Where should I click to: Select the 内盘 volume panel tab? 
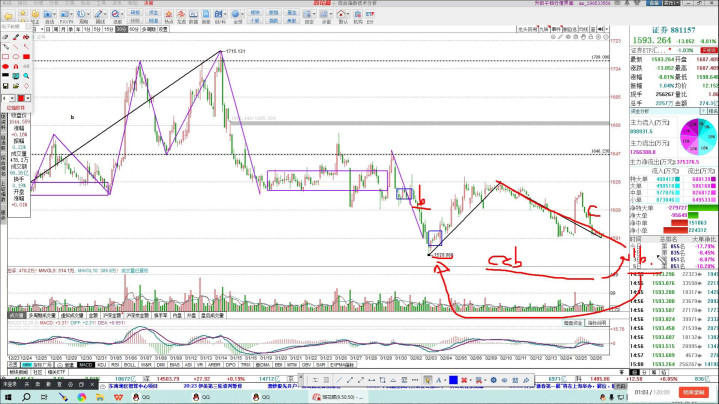[x=177, y=315]
